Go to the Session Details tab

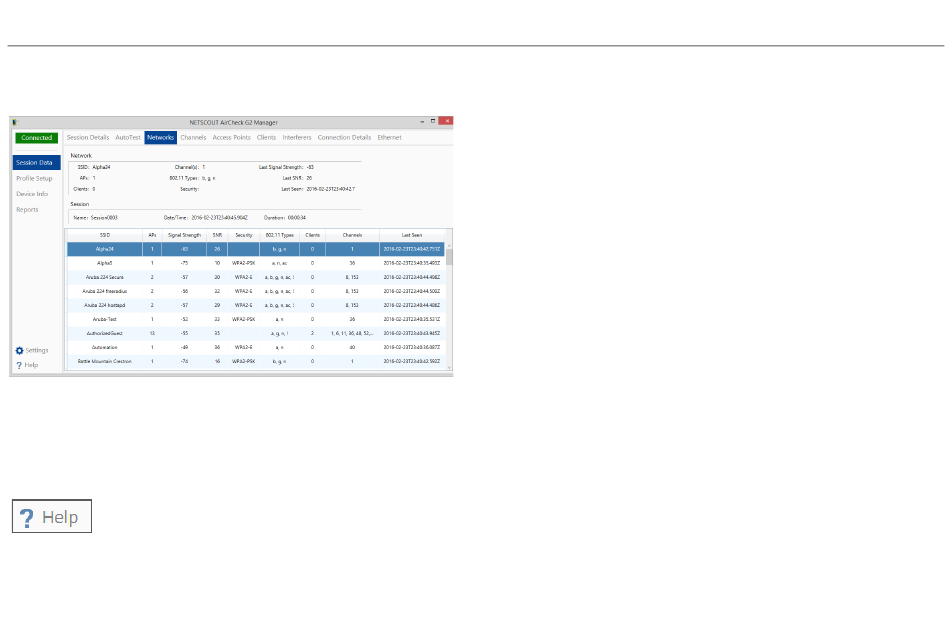tap(88, 138)
